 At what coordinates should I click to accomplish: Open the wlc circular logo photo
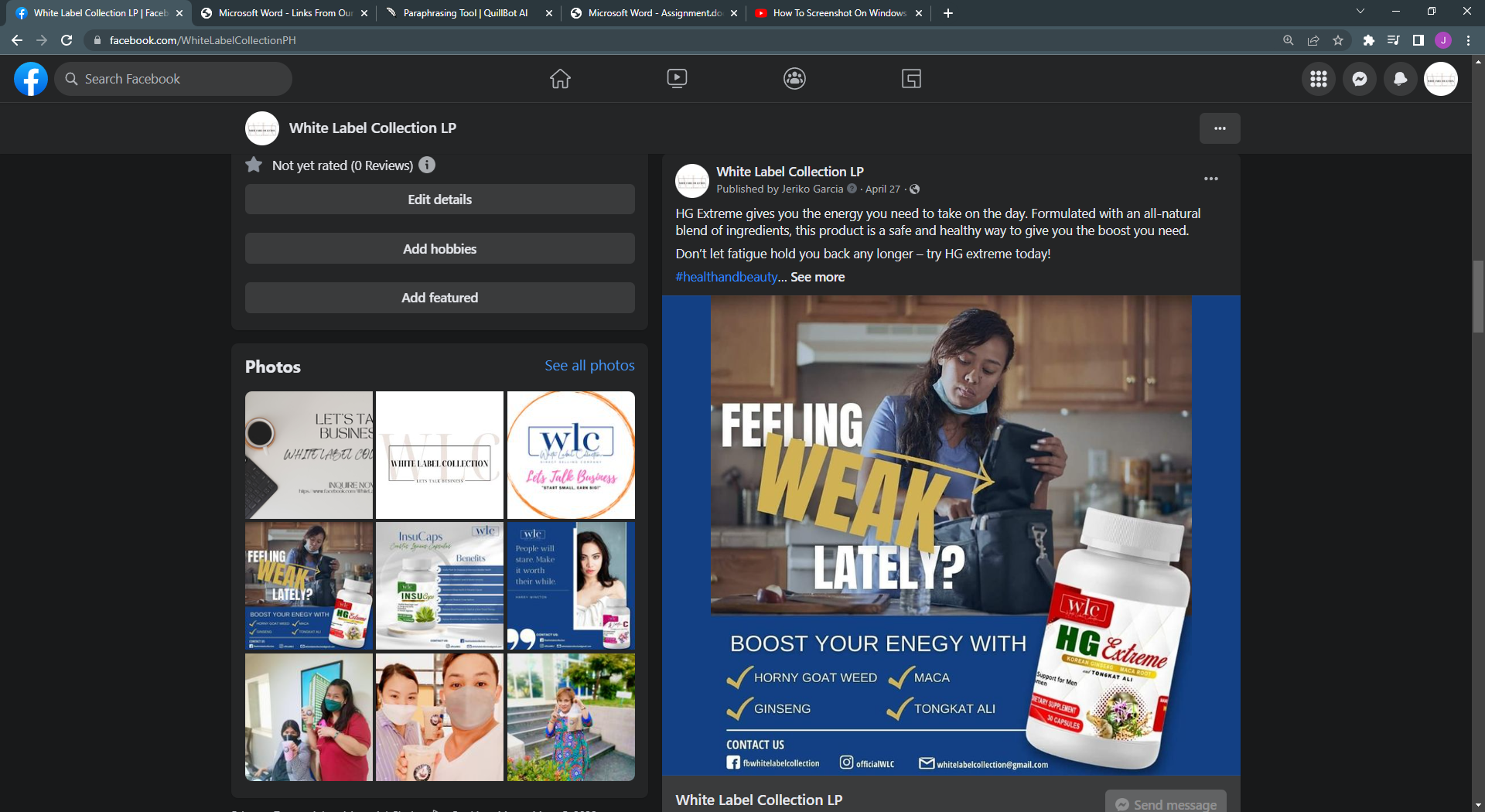[x=571, y=455]
